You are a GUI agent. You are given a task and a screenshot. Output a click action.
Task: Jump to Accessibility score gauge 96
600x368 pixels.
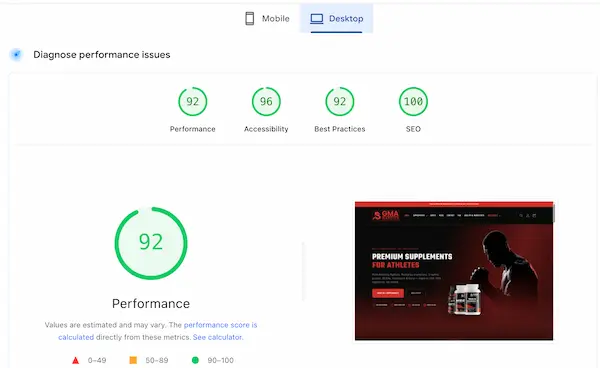click(266, 101)
